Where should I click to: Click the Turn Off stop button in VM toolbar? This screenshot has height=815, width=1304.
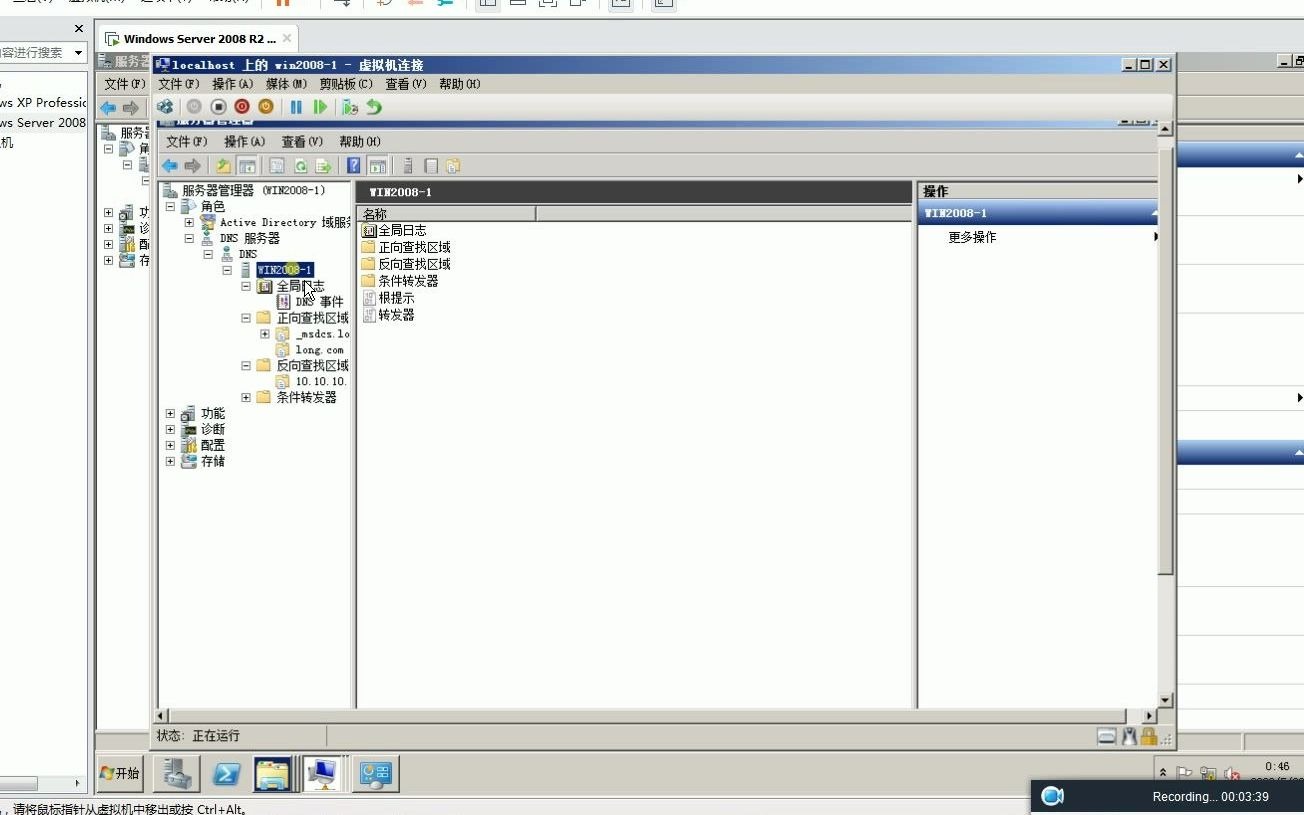[218, 106]
